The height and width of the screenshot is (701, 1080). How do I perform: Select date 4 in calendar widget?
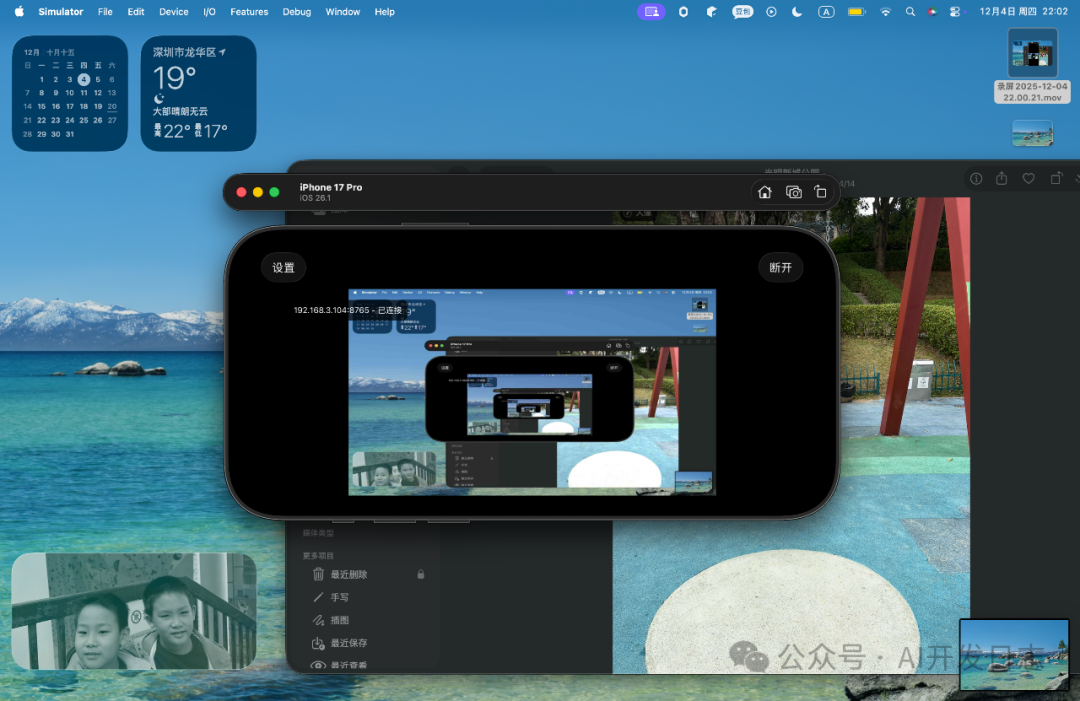[x=83, y=79]
